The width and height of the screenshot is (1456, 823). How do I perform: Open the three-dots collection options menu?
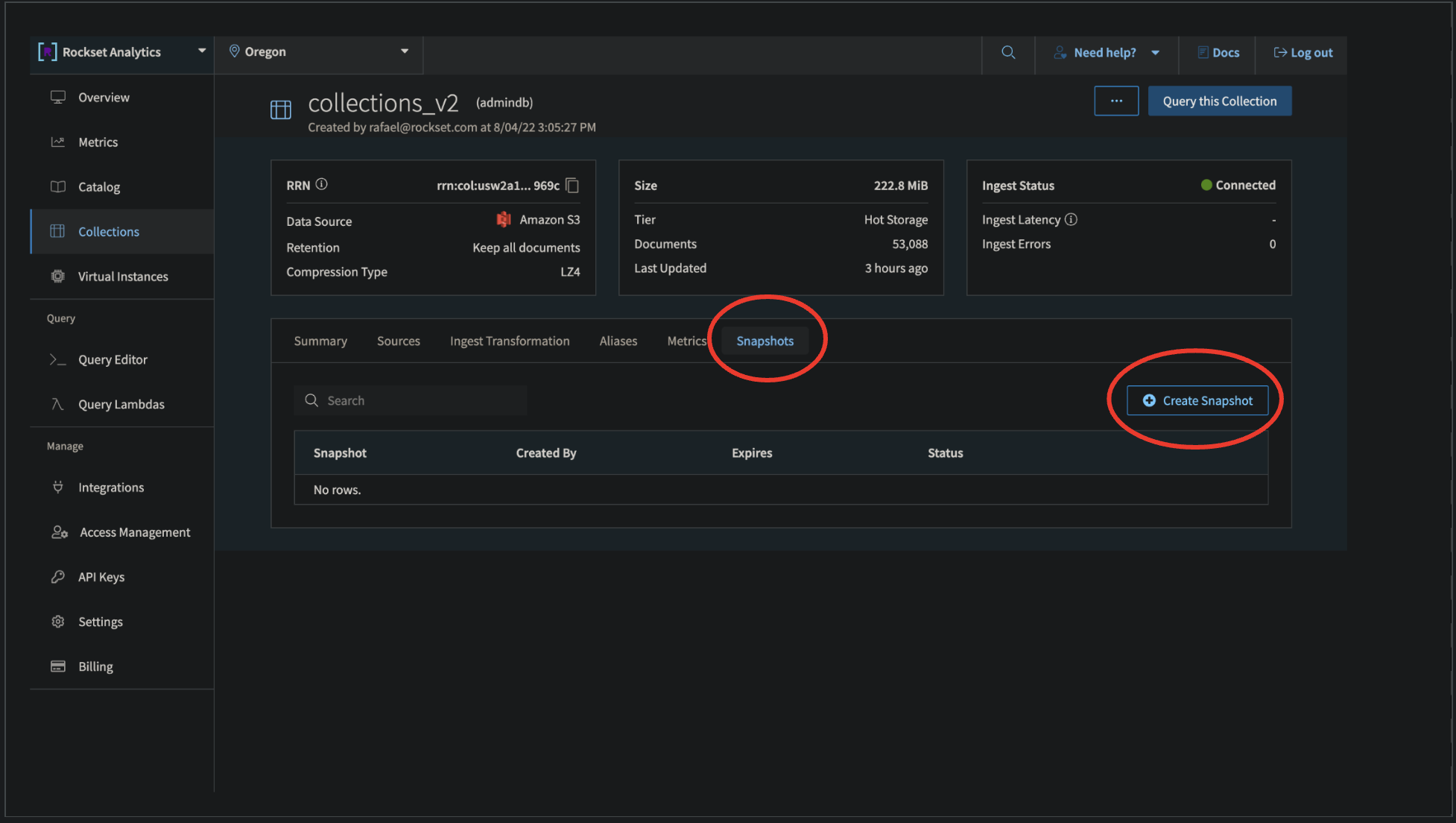pos(1115,101)
